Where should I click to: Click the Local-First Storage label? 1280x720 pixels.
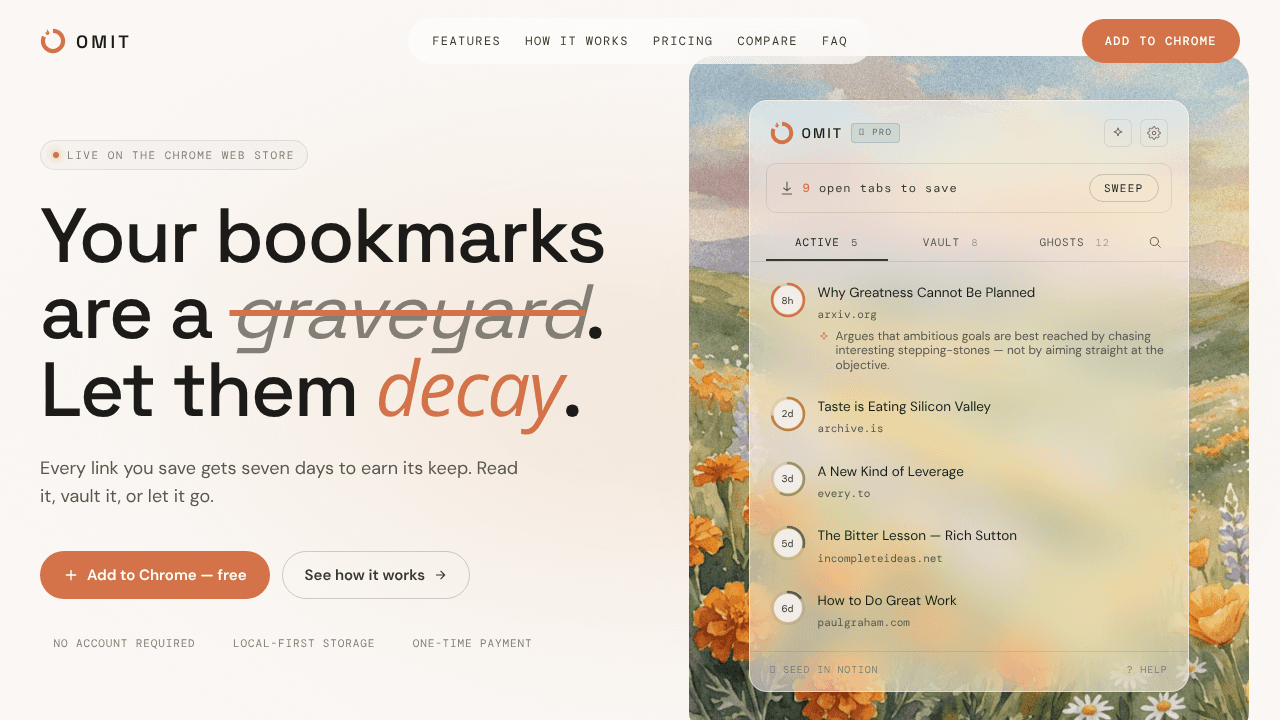pyautogui.click(x=304, y=644)
